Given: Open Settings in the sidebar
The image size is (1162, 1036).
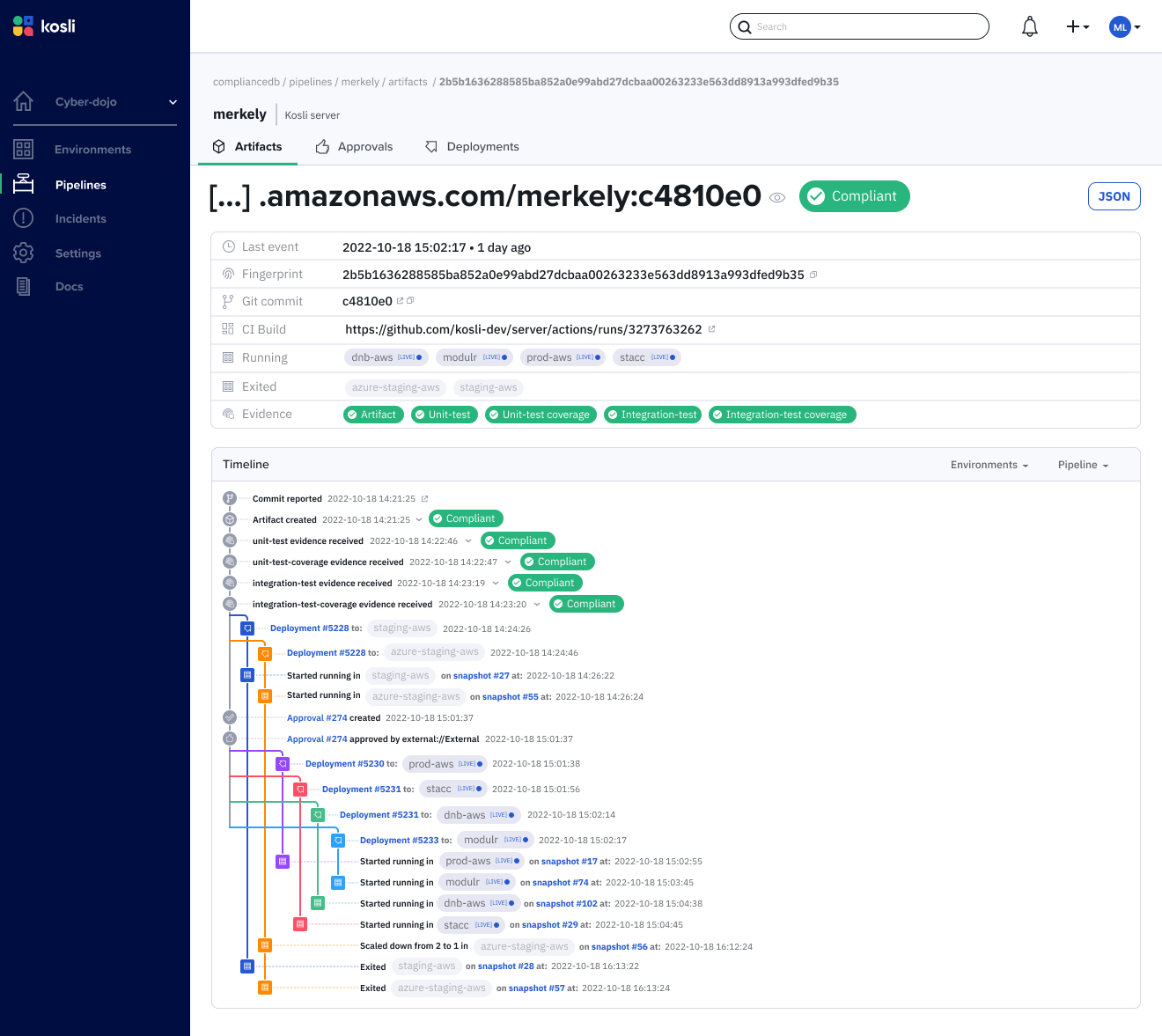Looking at the screenshot, I should [78, 253].
